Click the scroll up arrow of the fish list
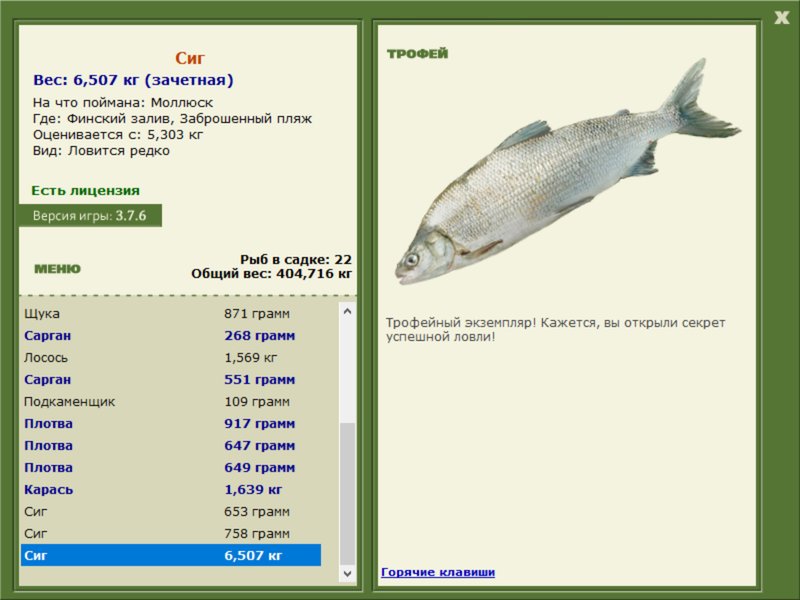 click(347, 311)
